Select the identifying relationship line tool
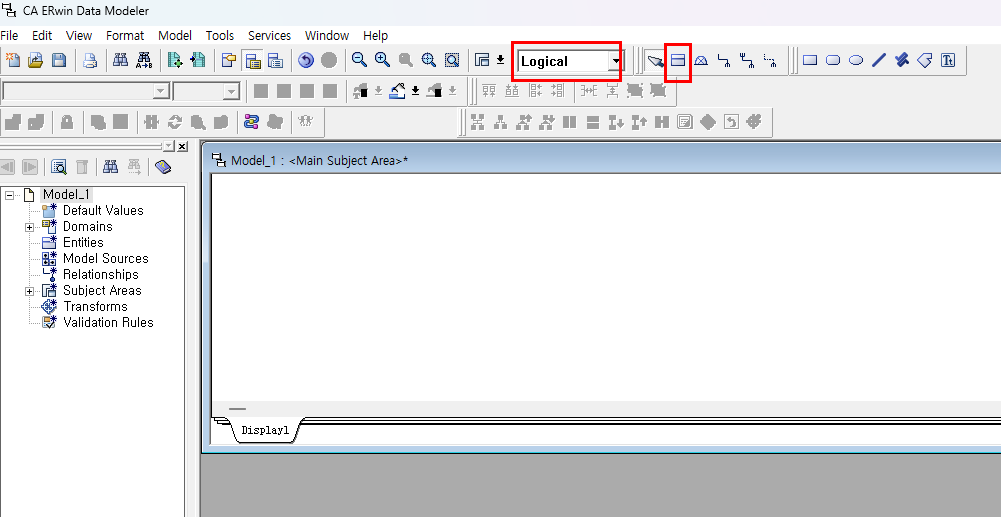 point(724,61)
